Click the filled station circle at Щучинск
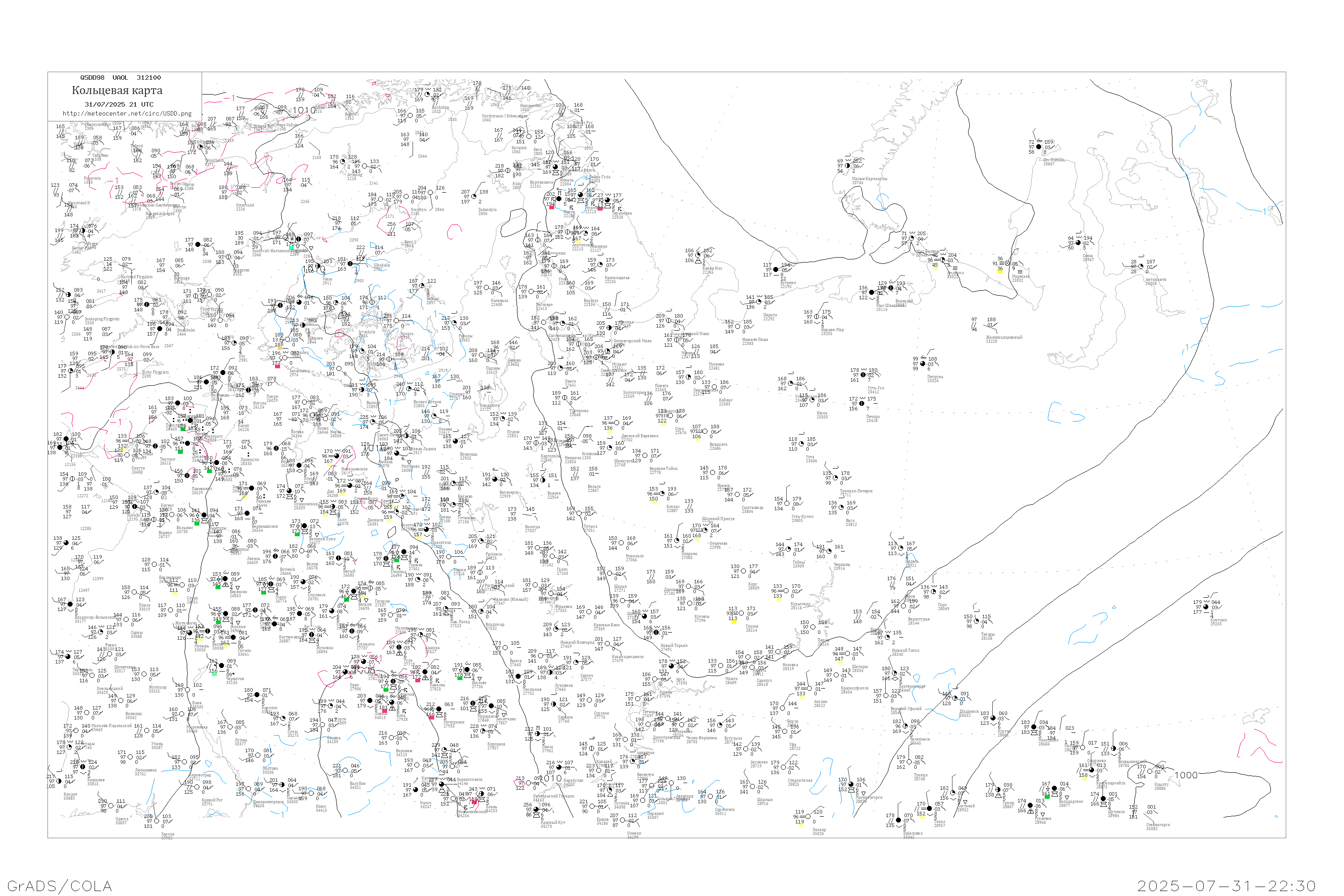 pos(1103,799)
